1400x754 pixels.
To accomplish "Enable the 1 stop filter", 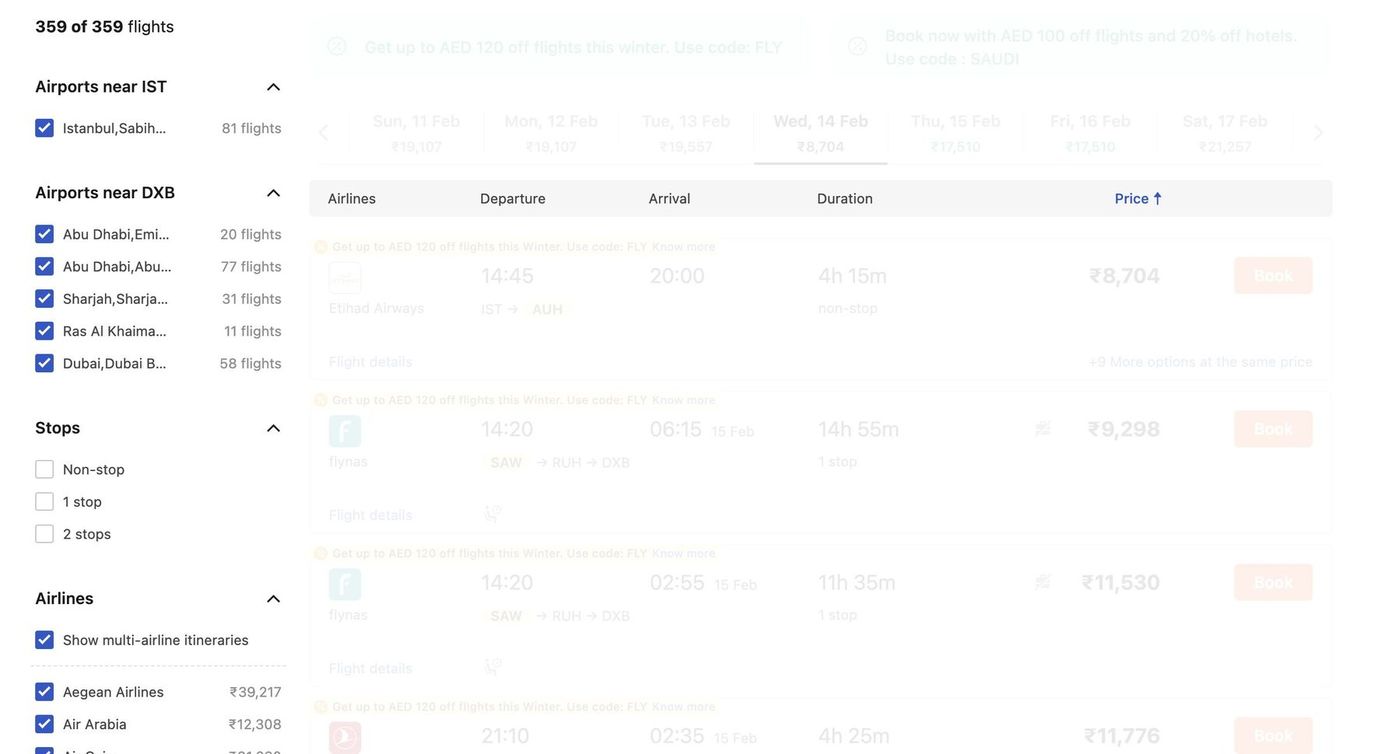I will [x=44, y=502].
